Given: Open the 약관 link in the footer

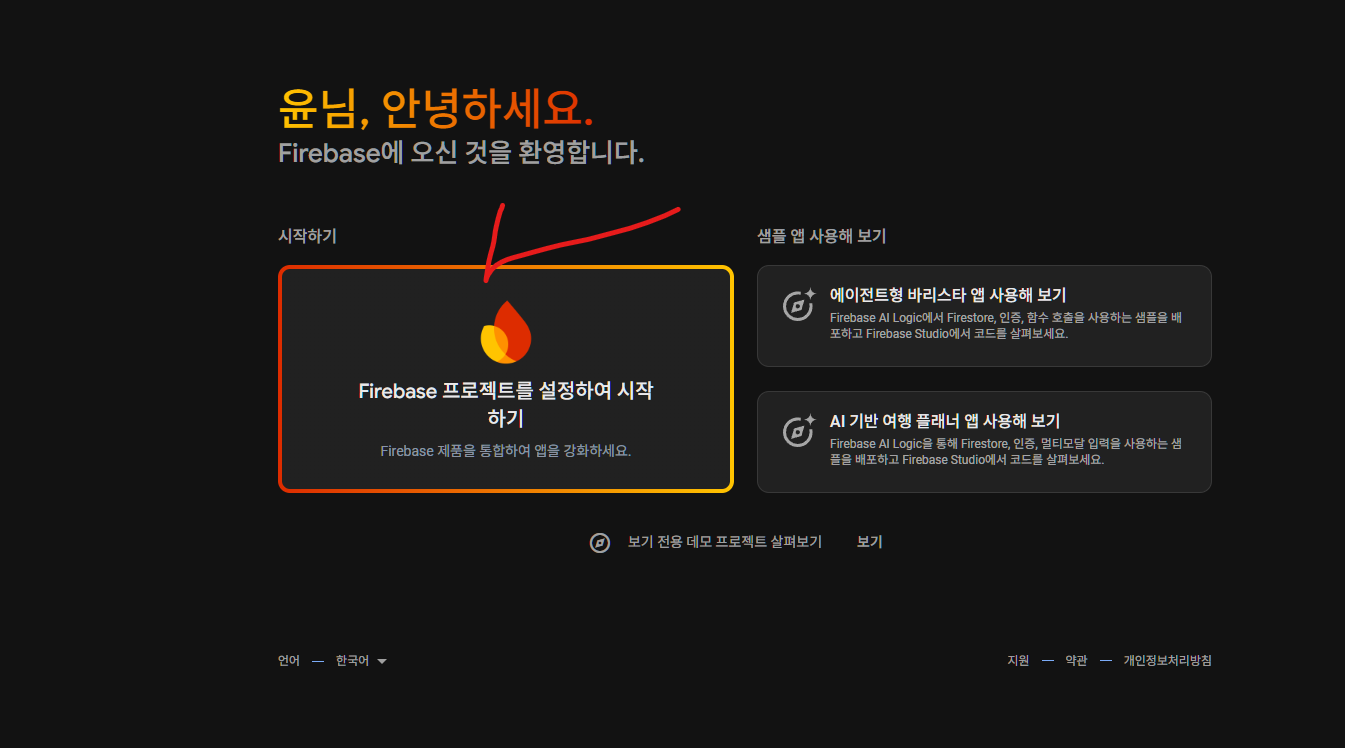Looking at the screenshot, I should tap(1076, 661).
